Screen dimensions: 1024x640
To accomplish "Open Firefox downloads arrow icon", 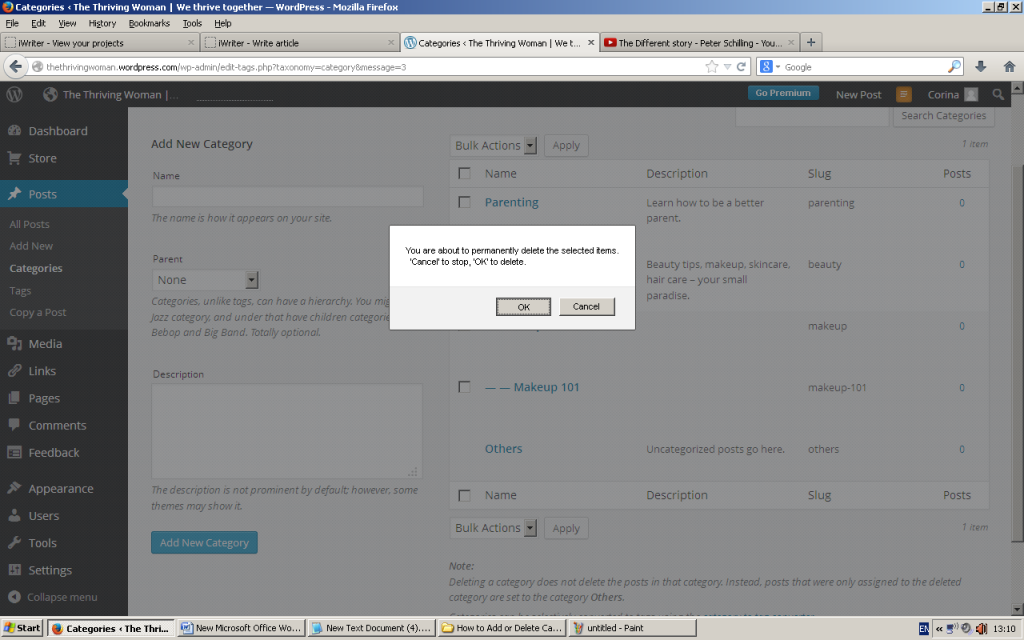I will point(980,67).
